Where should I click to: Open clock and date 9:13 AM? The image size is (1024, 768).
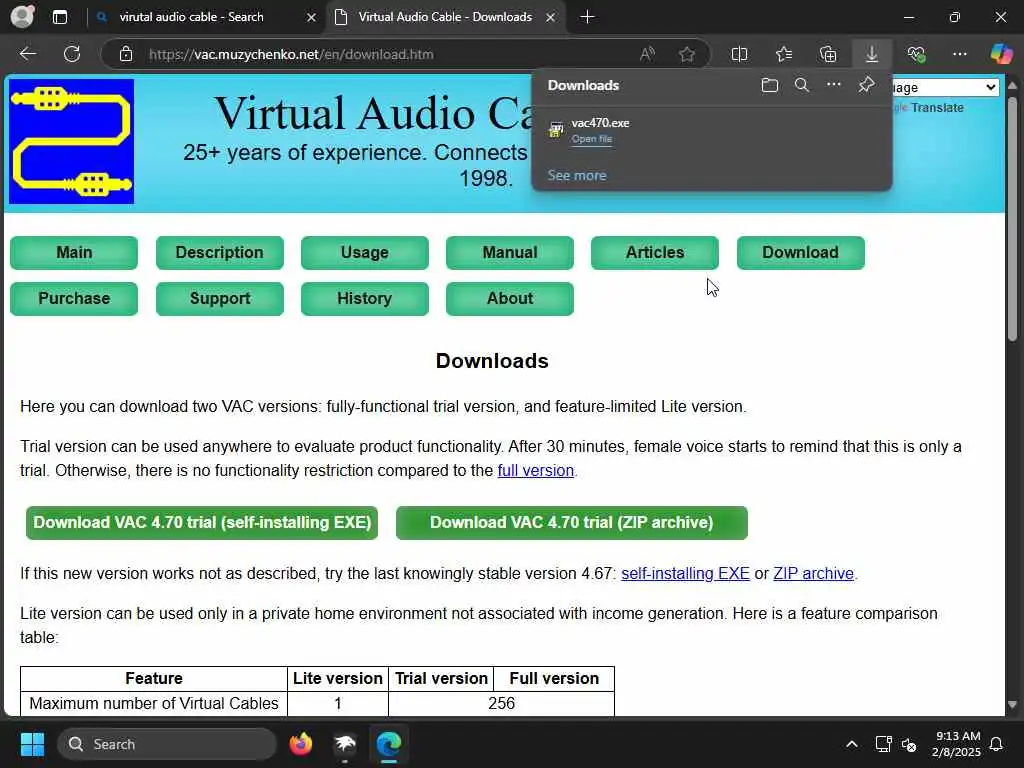pos(956,744)
